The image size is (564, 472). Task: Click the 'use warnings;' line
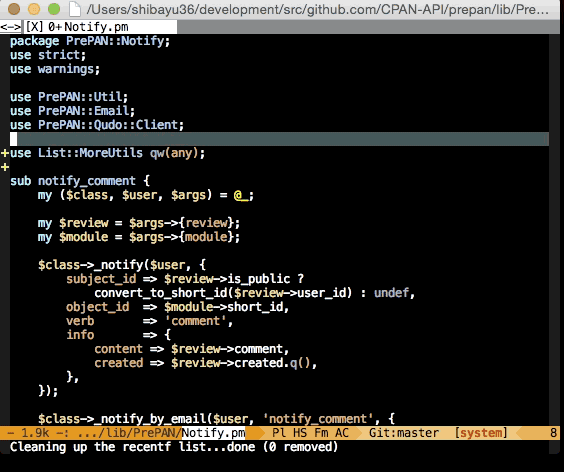55,69
